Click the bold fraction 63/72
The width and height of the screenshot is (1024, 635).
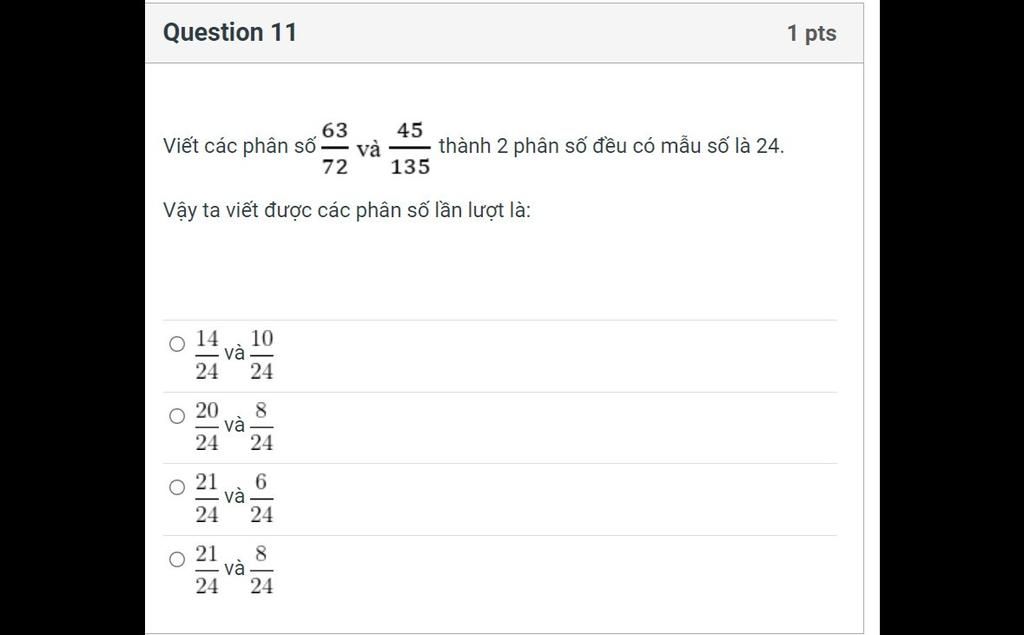[x=334, y=148]
